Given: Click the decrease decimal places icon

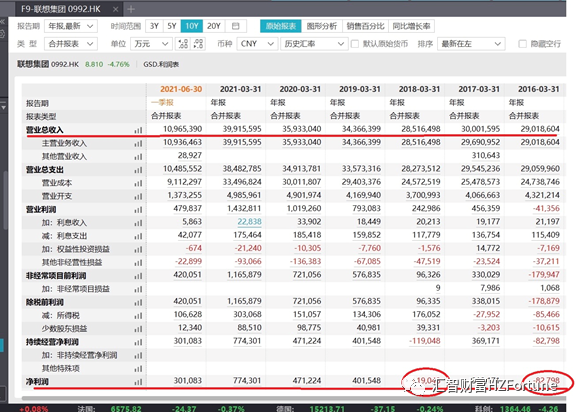Looking at the screenshot, I should [198, 44].
